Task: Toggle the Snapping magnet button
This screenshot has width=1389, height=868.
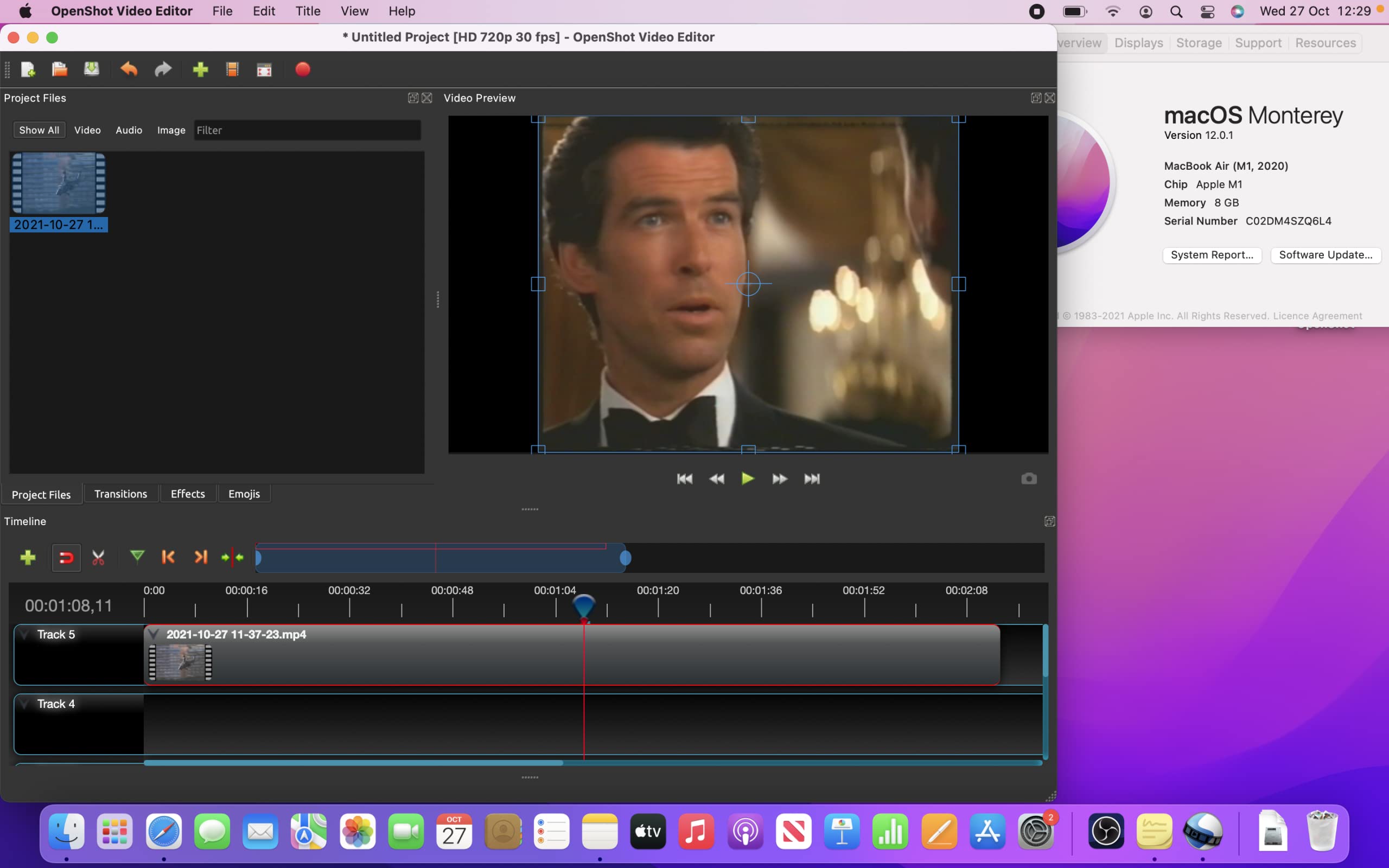Action: coord(66,558)
